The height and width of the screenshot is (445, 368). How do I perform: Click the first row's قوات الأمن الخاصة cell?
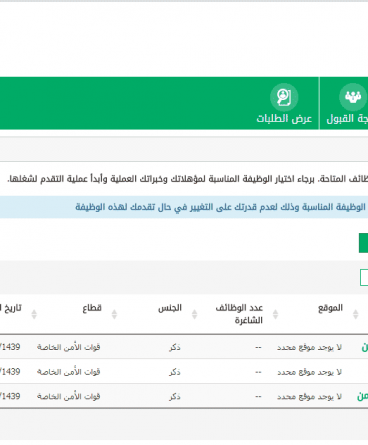click(x=68, y=347)
